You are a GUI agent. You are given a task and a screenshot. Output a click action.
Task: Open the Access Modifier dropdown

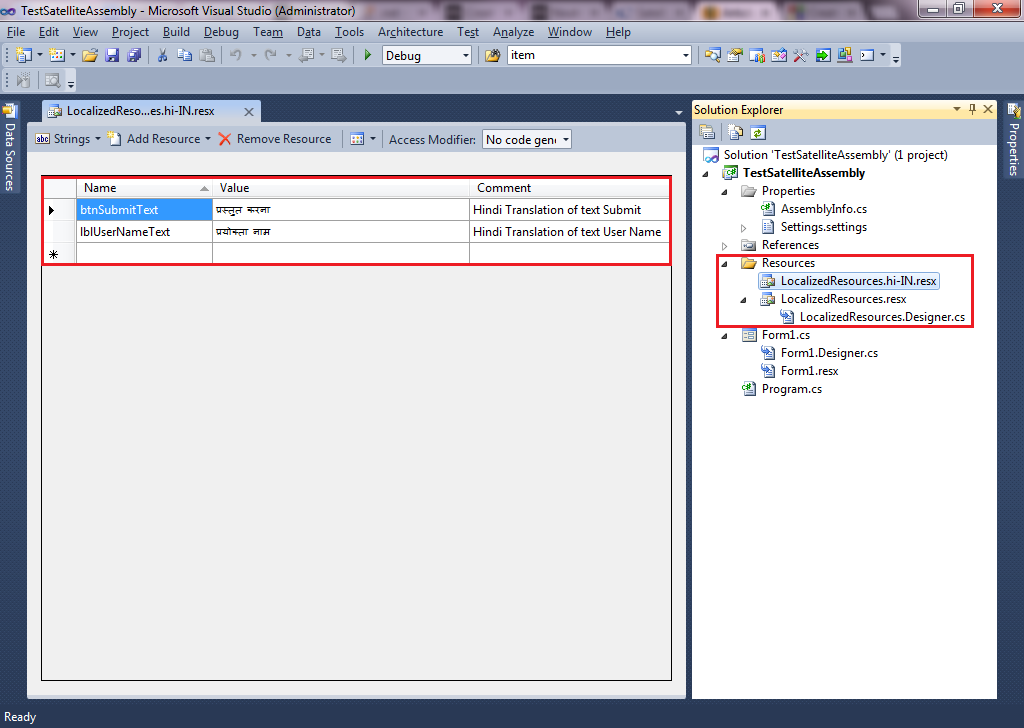566,140
